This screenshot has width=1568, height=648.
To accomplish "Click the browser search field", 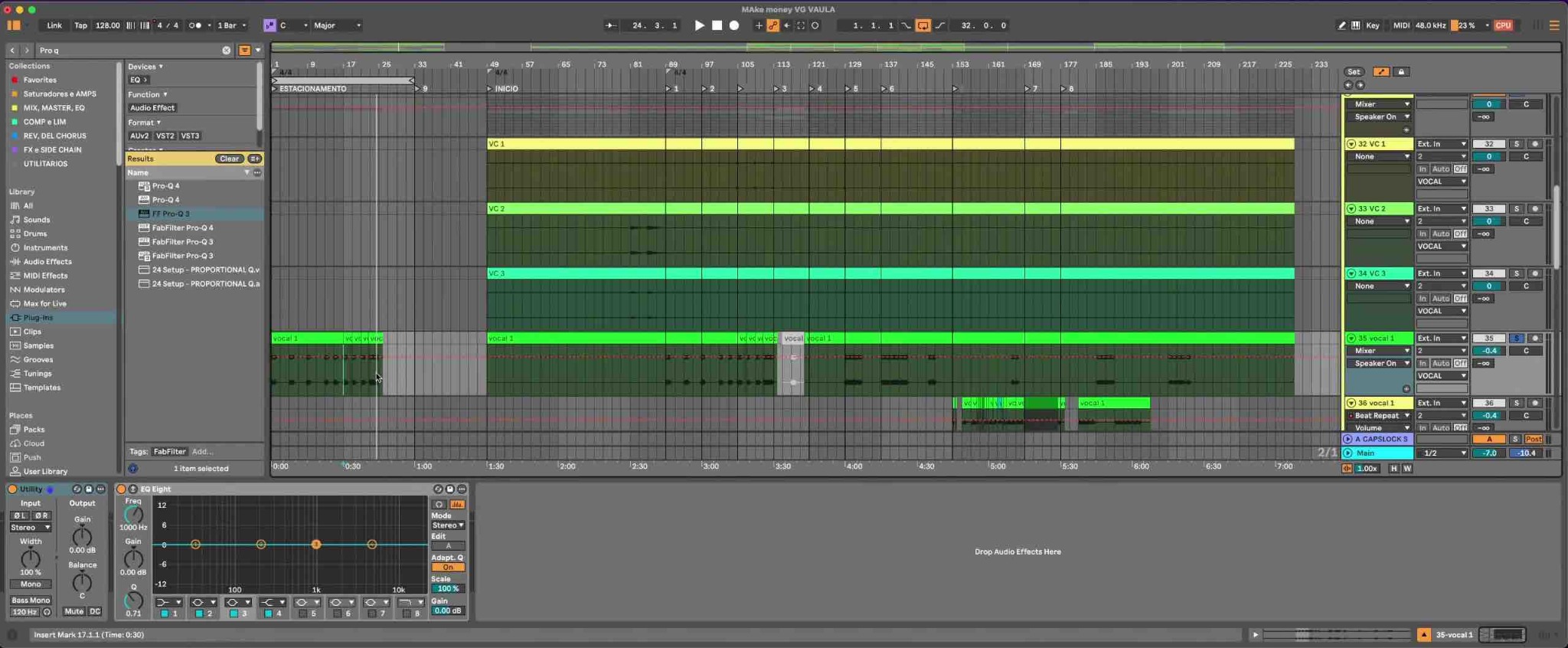I will click(130, 51).
